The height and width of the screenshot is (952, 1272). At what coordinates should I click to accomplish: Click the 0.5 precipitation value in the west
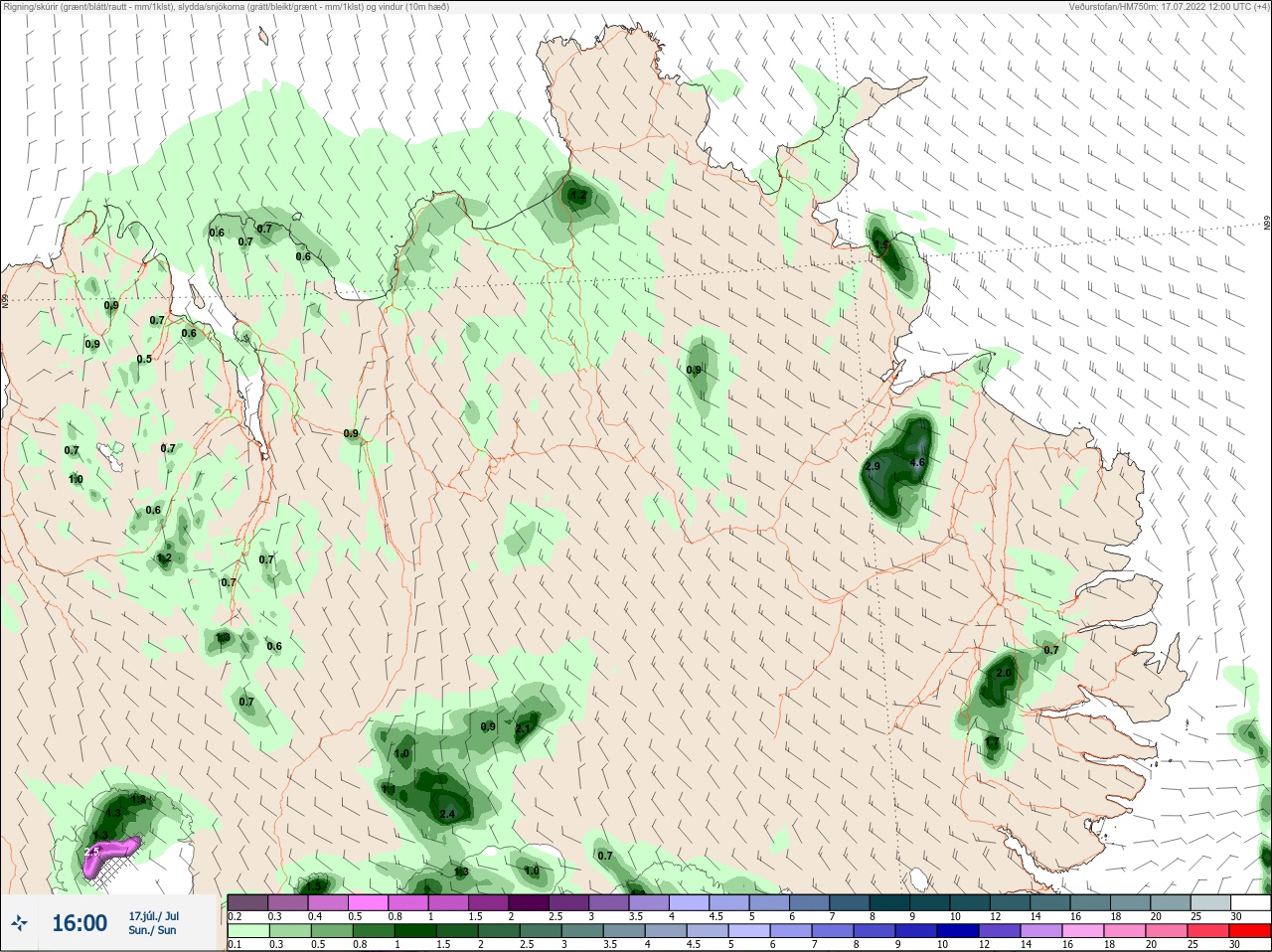(x=144, y=359)
